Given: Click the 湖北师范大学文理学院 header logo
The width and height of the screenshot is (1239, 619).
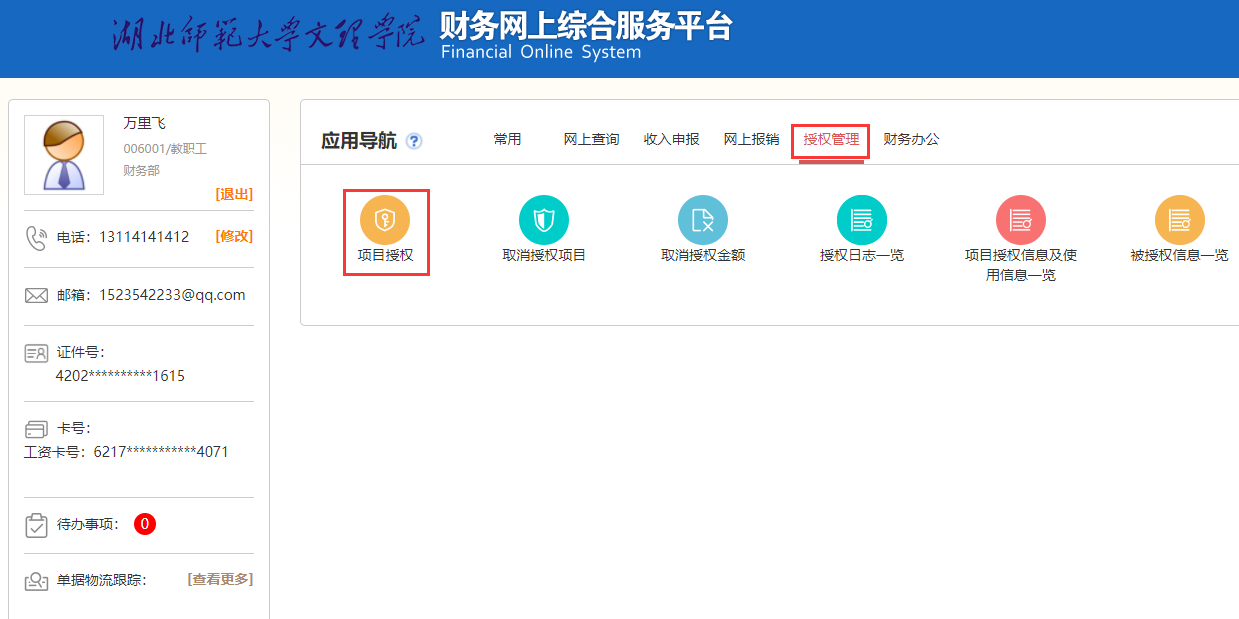Looking at the screenshot, I should (267, 36).
